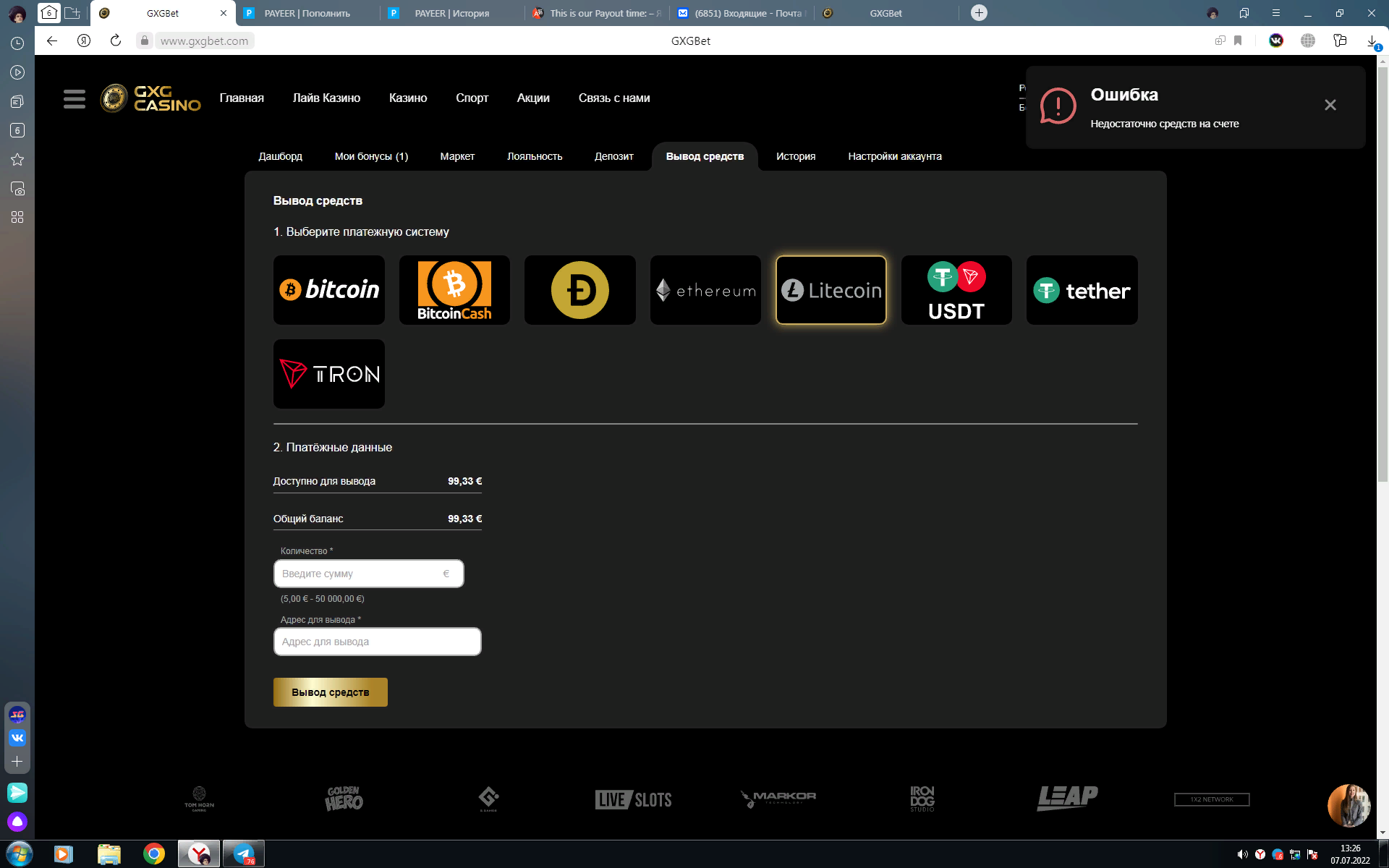1389x868 pixels.
Task: Open the История account tab
Action: click(796, 156)
